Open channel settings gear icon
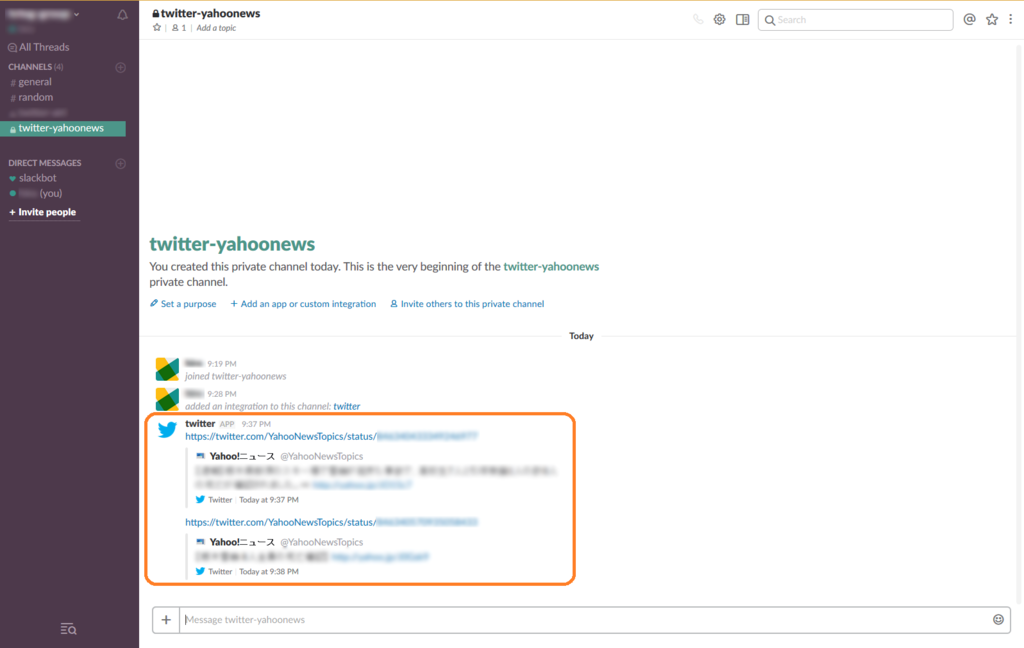1024x648 pixels. (719, 20)
